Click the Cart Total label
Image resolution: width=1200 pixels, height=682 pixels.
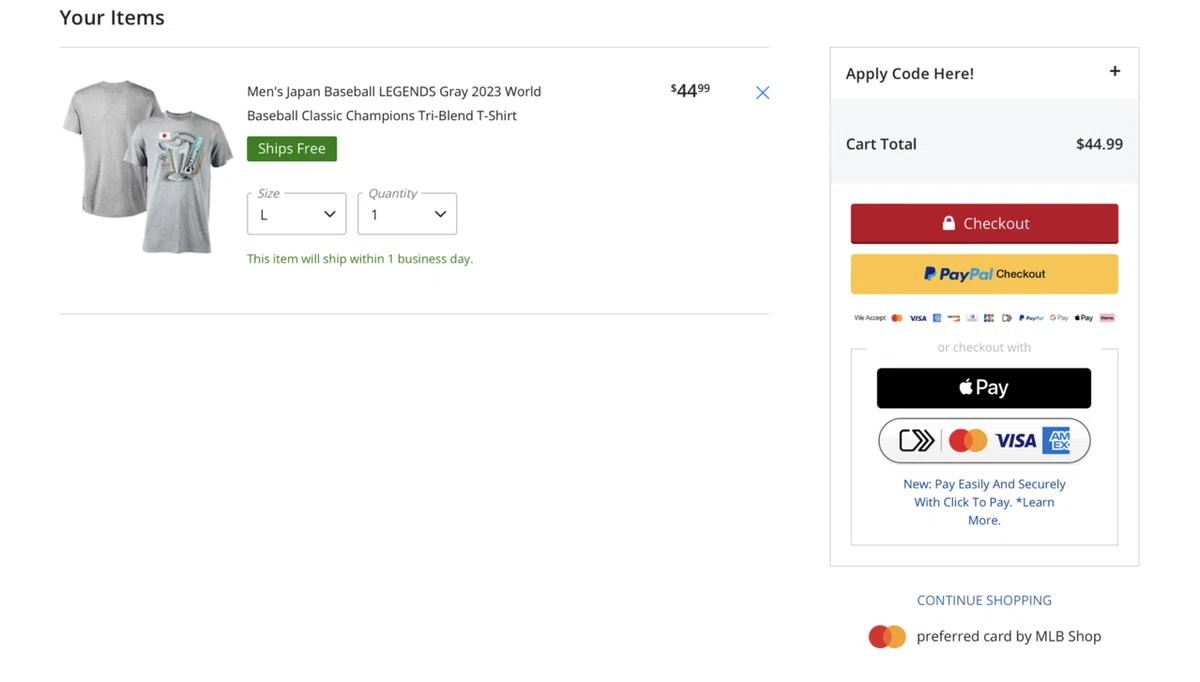pos(881,144)
